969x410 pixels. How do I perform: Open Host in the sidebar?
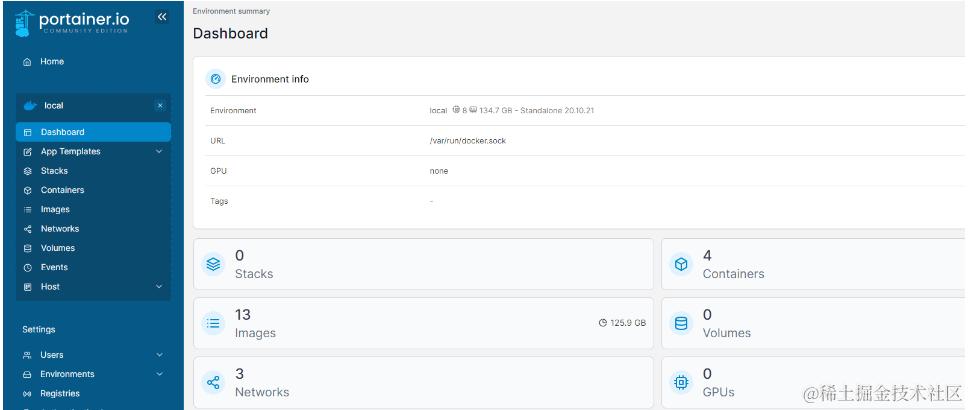pyautogui.click(x=50, y=287)
